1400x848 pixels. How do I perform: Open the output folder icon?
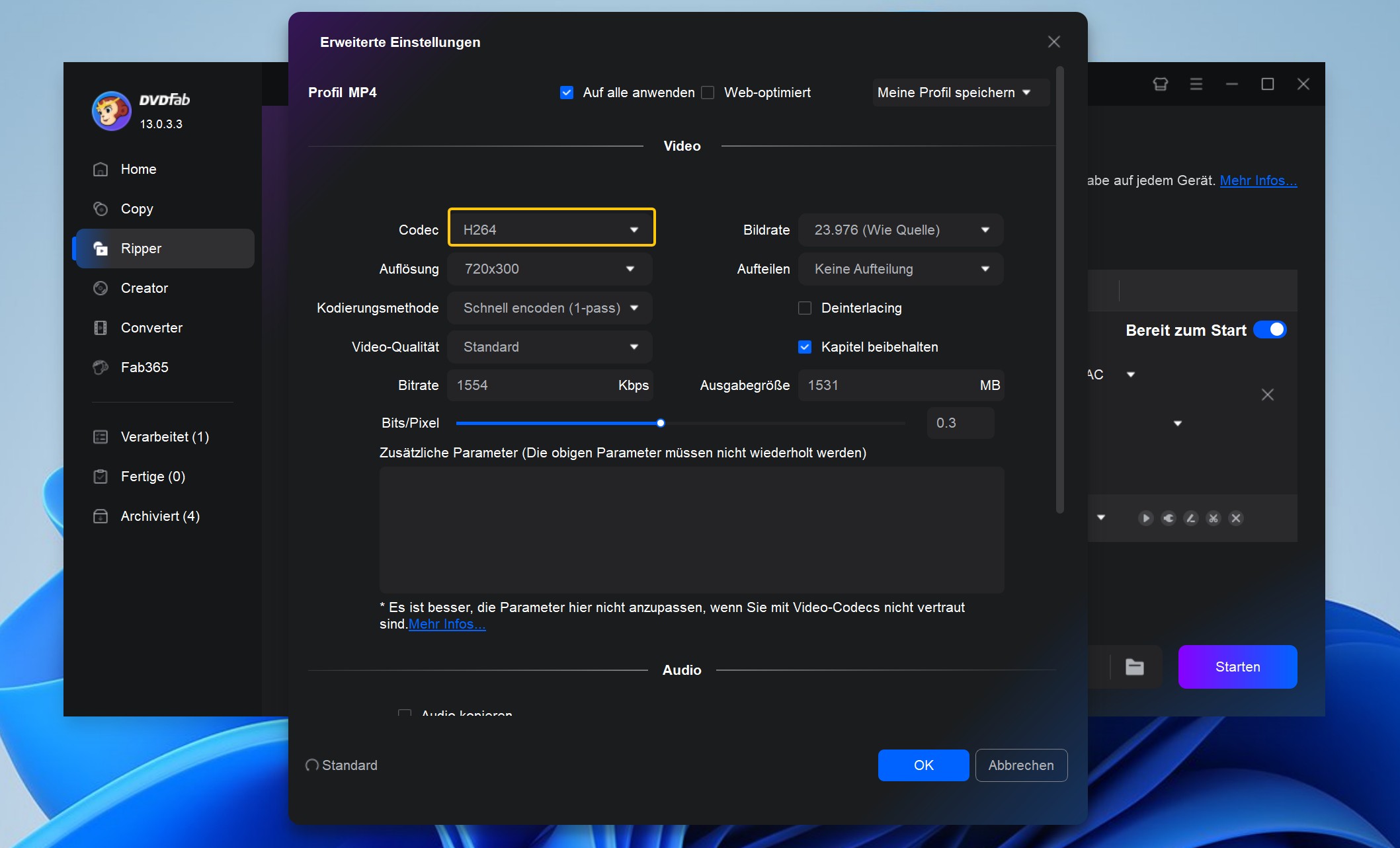[1135, 667]
